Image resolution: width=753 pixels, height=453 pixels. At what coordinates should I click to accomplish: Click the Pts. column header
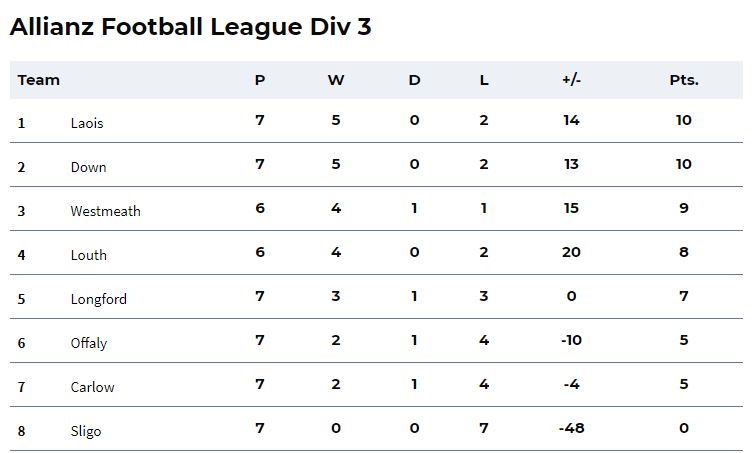point(684,80)
